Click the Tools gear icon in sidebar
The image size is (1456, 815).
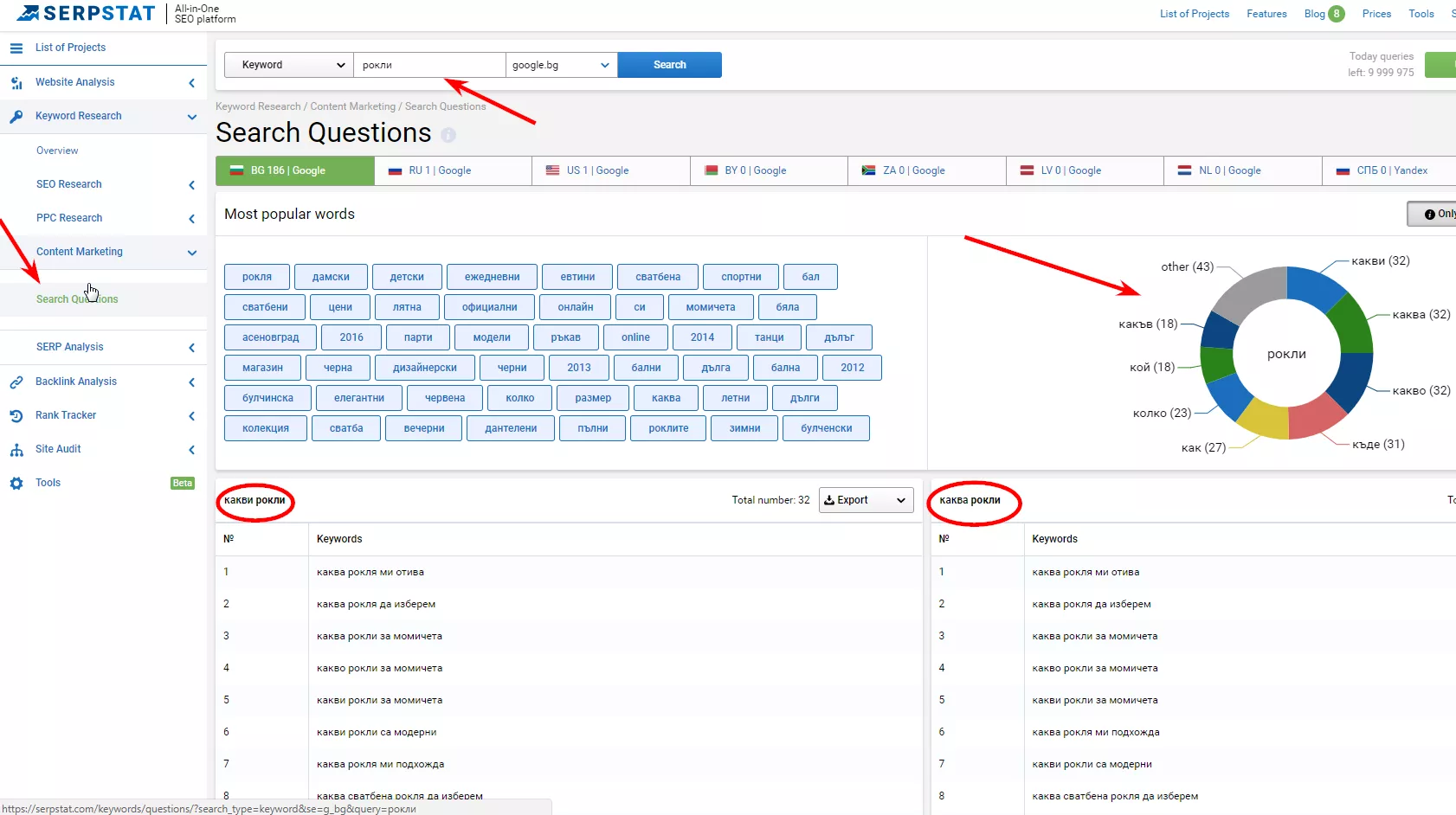tap(16, 484)
